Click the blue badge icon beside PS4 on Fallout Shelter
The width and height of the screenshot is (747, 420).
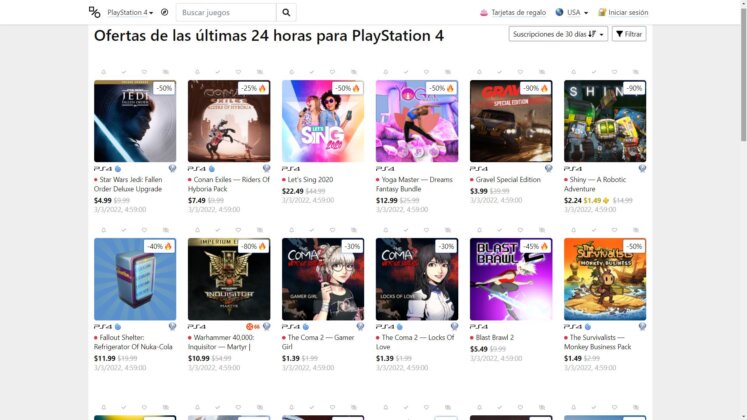click(118, 327)
